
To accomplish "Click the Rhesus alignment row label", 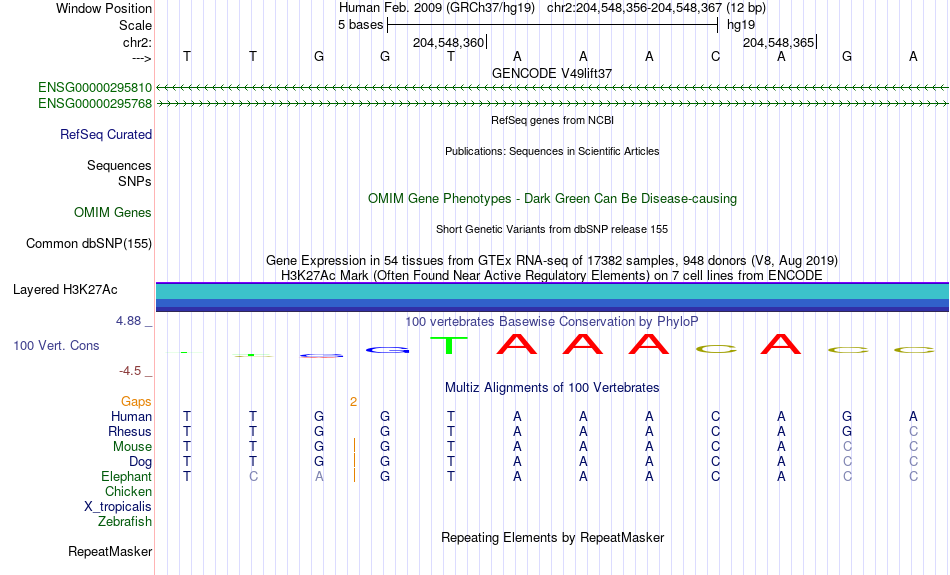I will pyautogui.click(x=130, y=431).
